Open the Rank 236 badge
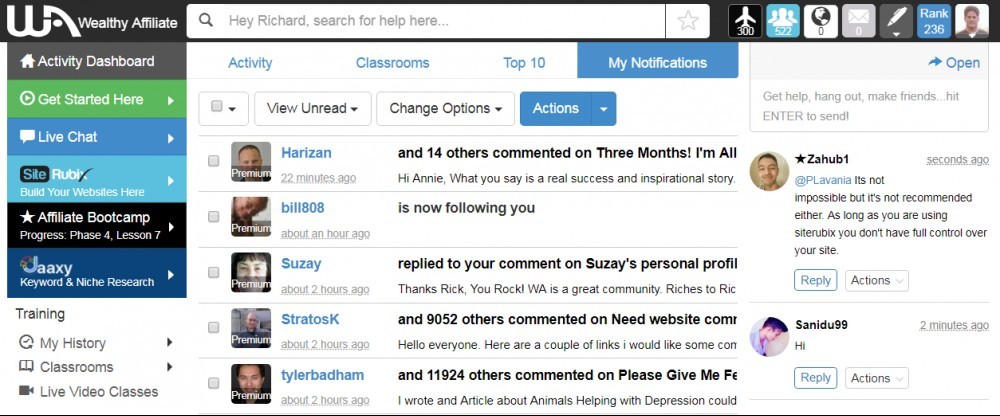Screen dimensions: 1000x416 [x=934, y=21]
